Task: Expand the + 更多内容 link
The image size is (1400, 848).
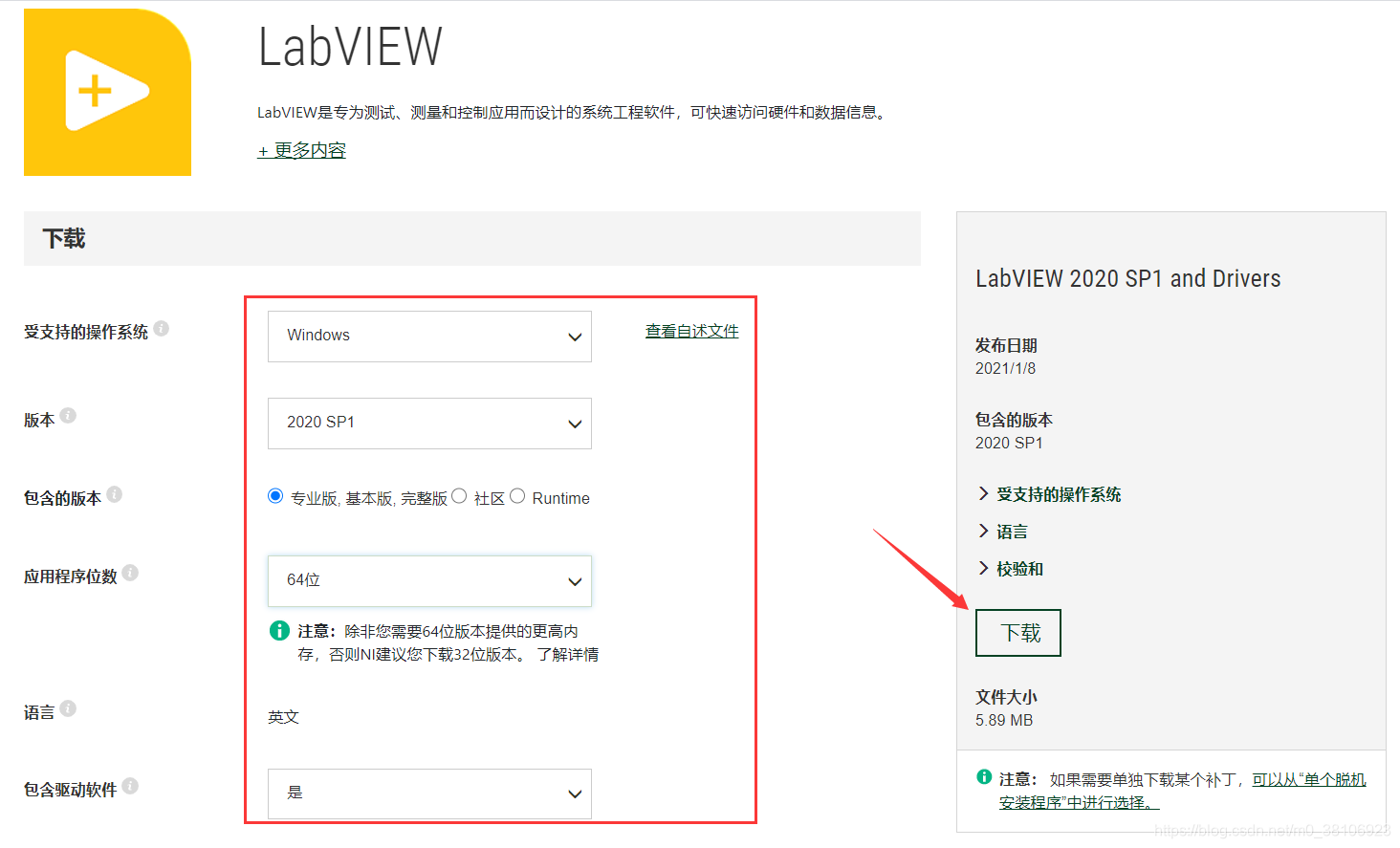Action: coord(302,150)
